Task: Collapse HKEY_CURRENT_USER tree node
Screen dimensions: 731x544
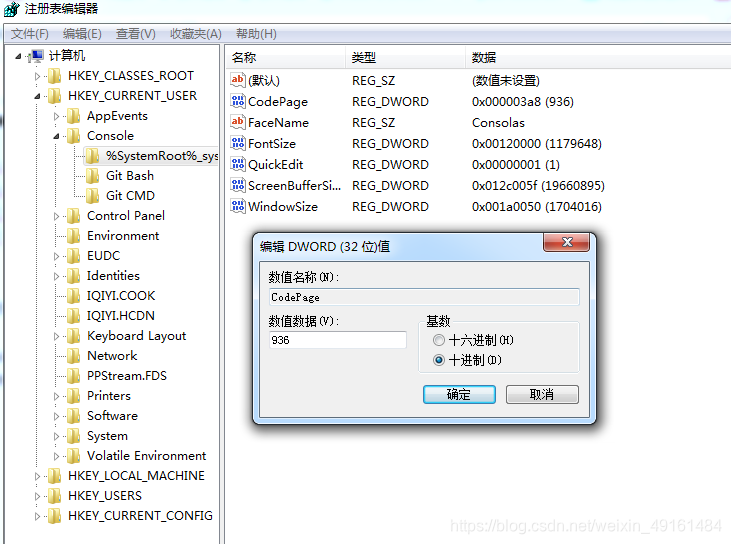Action: pos(37,96)
